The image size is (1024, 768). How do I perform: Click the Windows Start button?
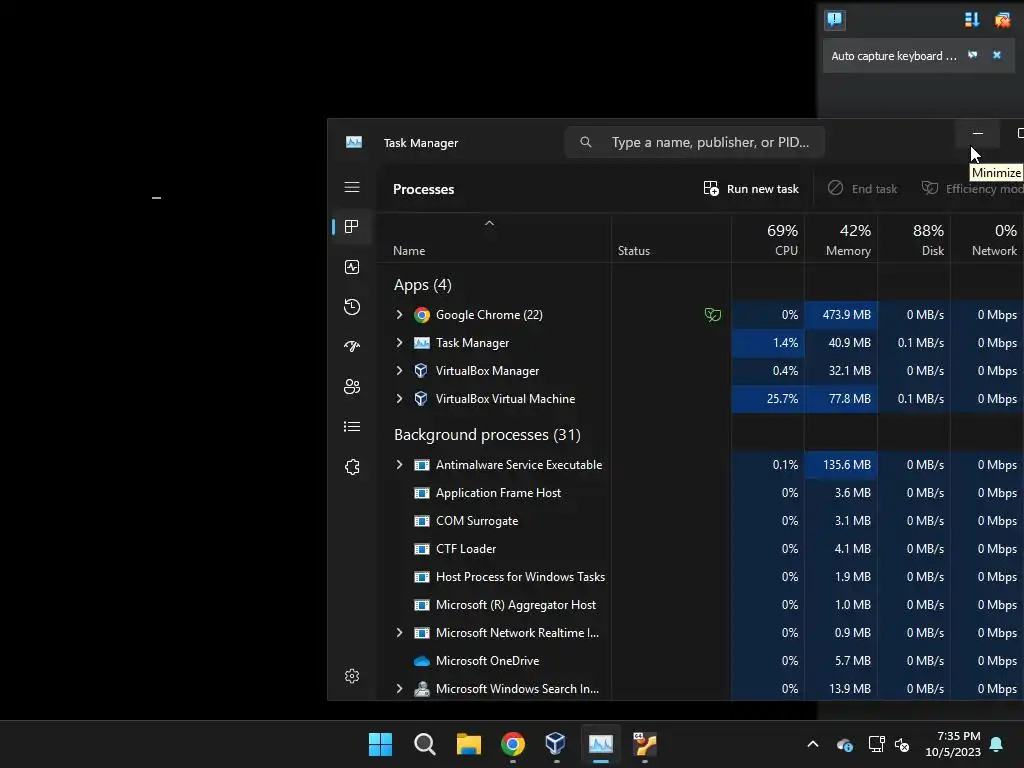(x=380, y=744)
